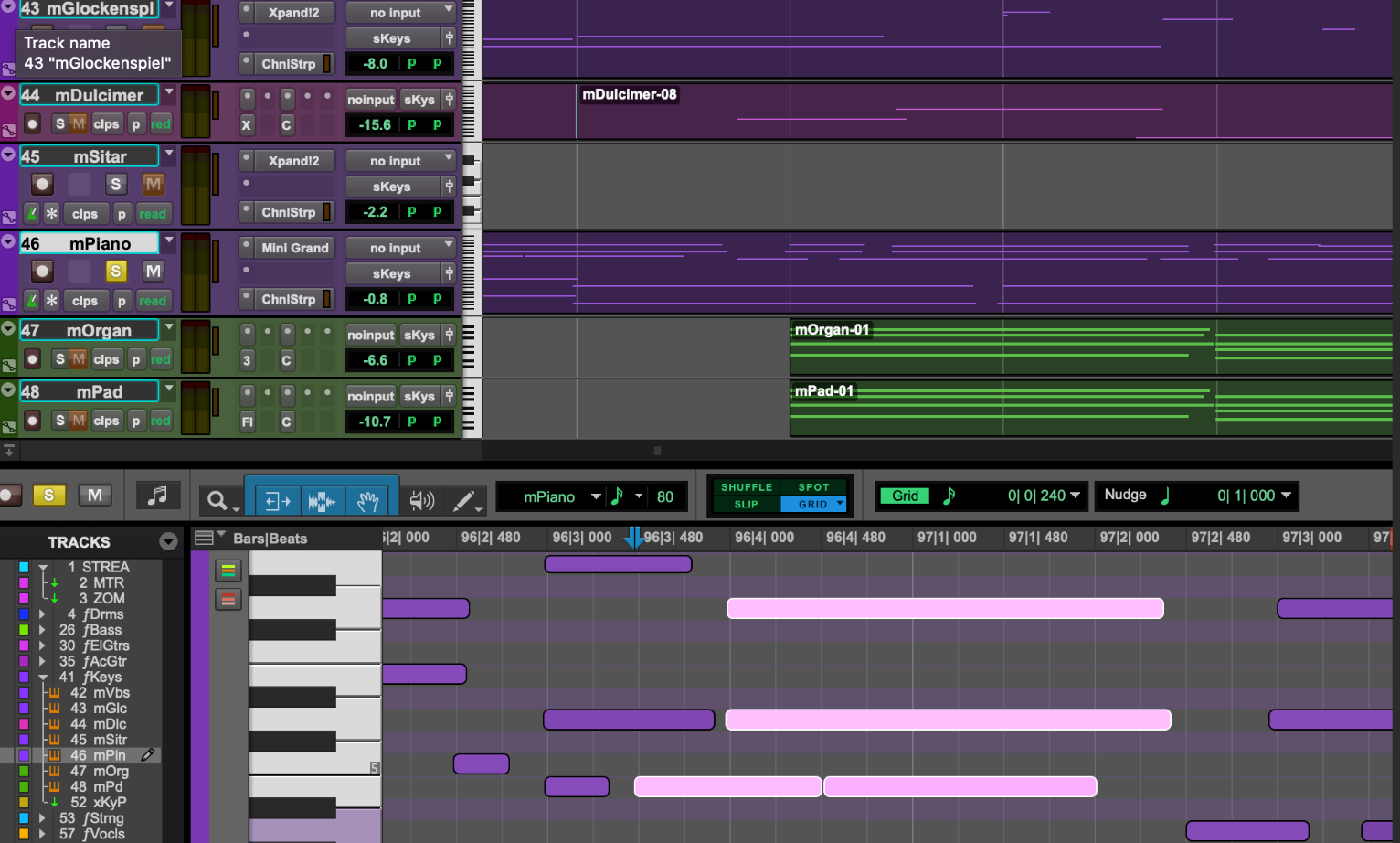Solo the mSitar track

pos(116,184)
